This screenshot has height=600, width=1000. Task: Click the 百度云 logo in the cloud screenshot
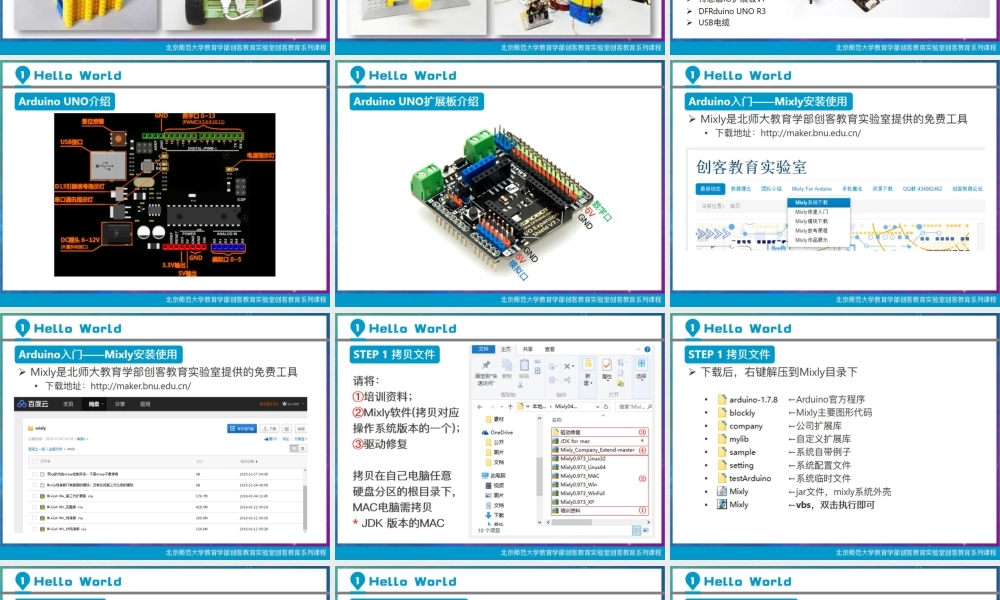pyautogui.click(x=33, y=404)
